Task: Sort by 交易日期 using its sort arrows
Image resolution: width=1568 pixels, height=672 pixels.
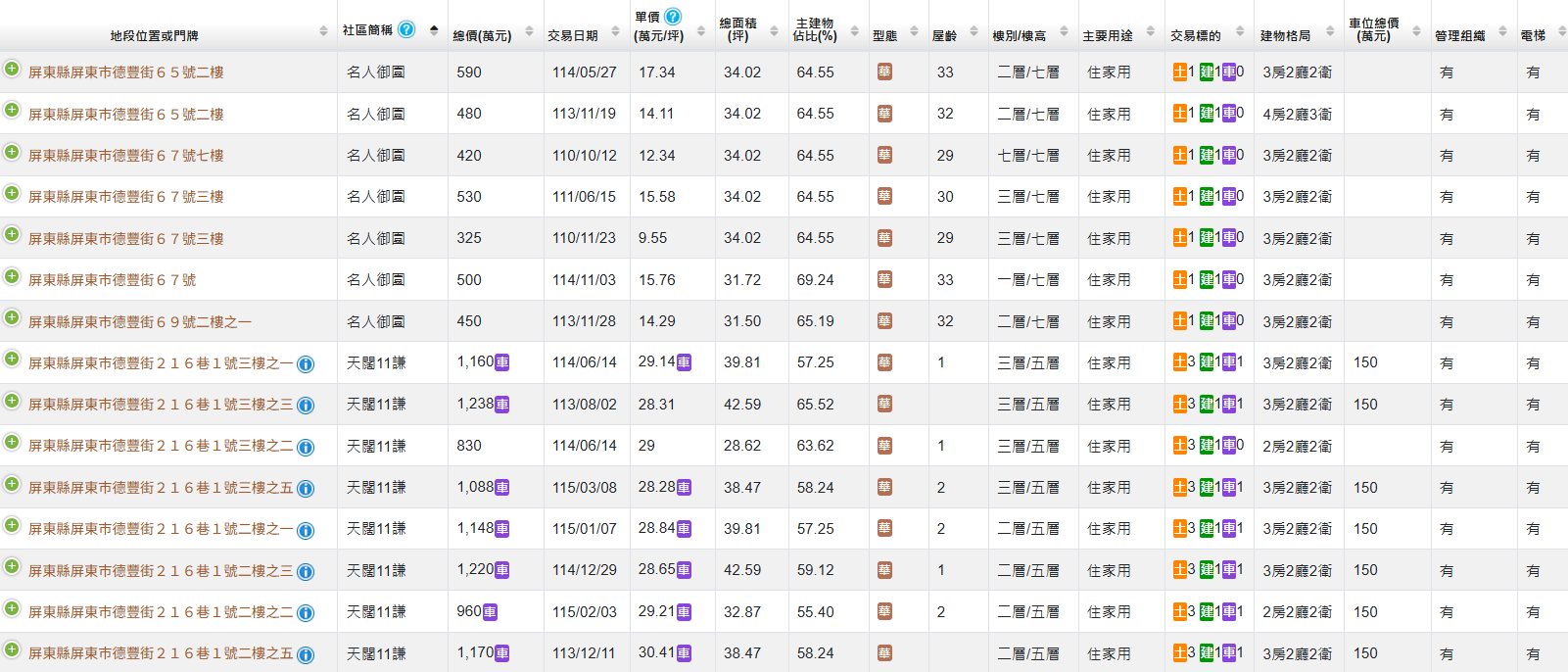Action: pyautogui.click(x=615, y=31)
